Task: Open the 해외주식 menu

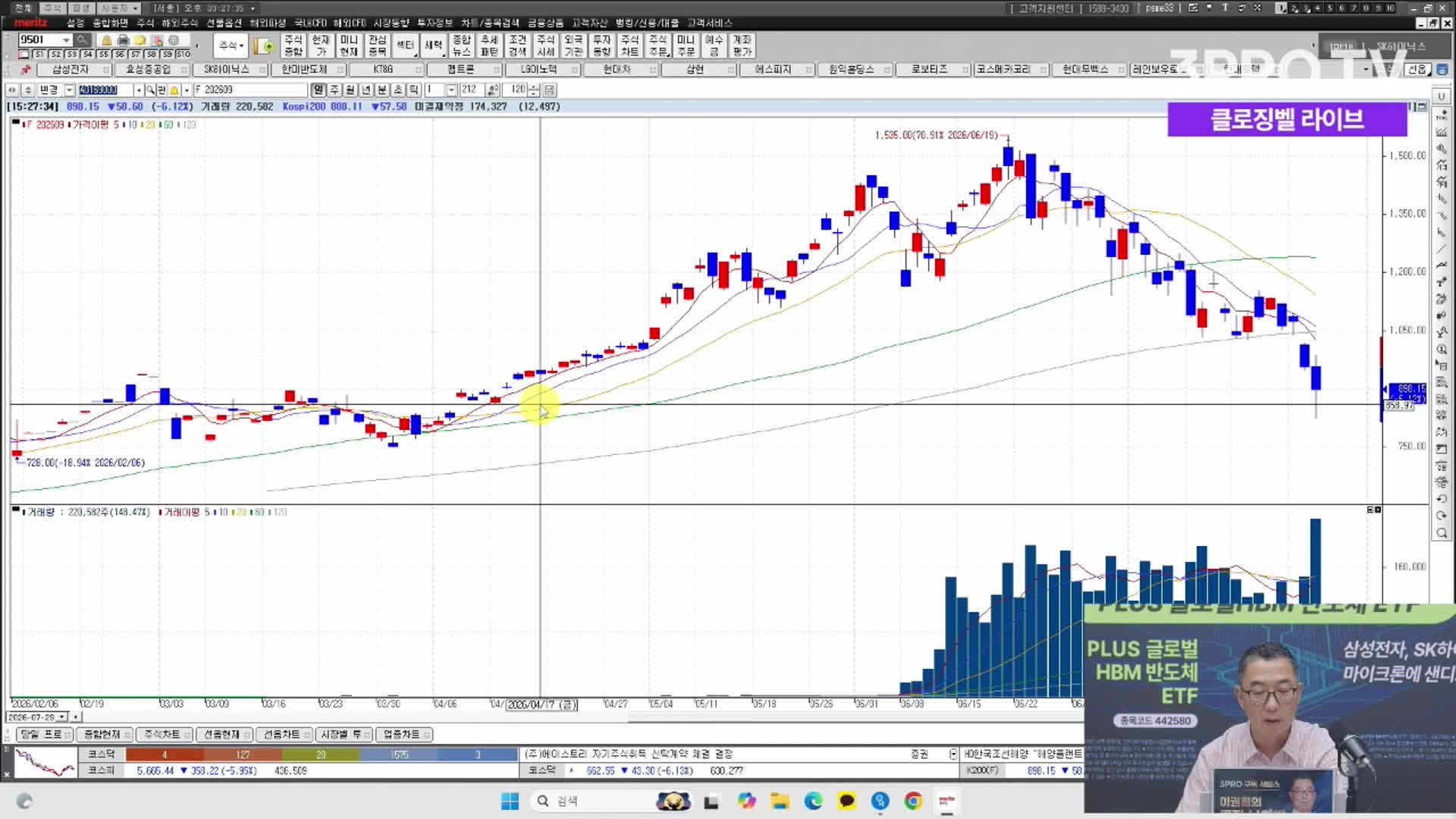Action: coord(179,23)
